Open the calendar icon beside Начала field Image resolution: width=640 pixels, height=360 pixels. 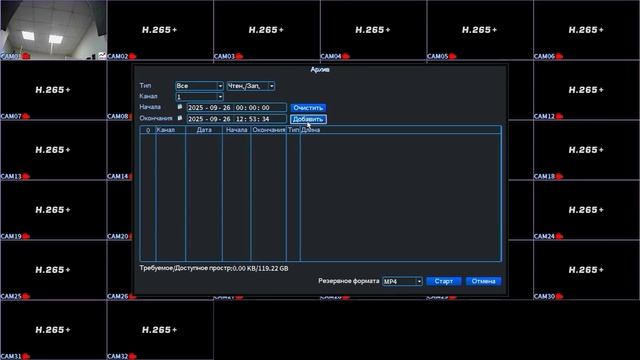tap(180, 107)
